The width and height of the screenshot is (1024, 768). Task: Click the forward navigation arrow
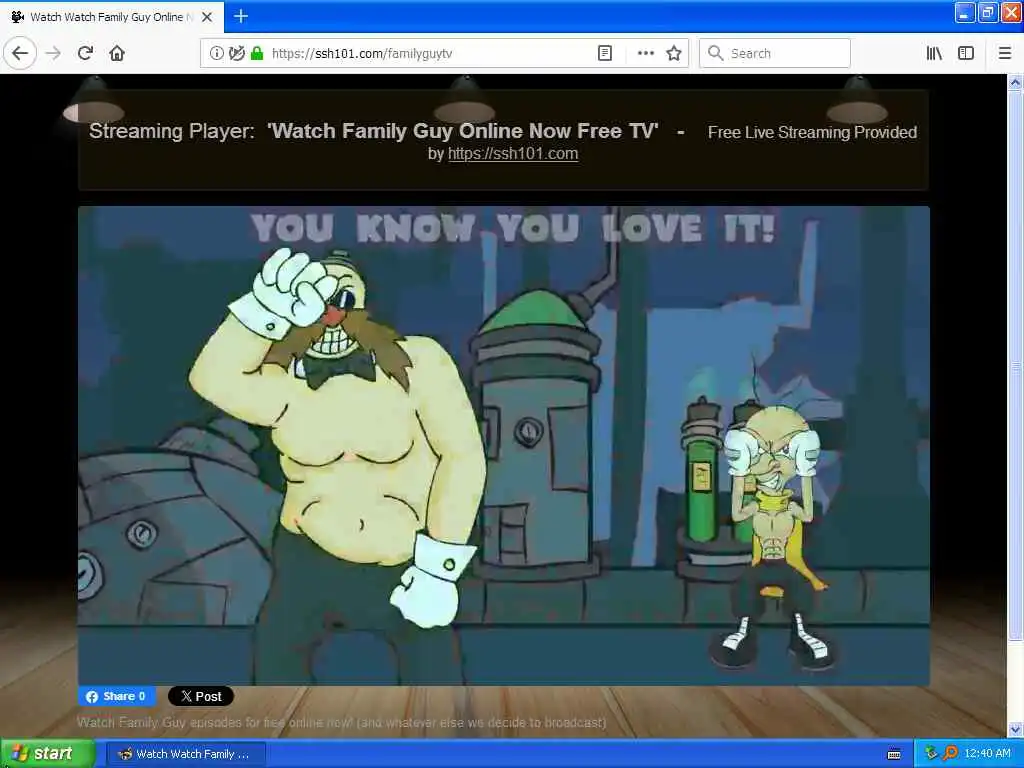(54, 53)
